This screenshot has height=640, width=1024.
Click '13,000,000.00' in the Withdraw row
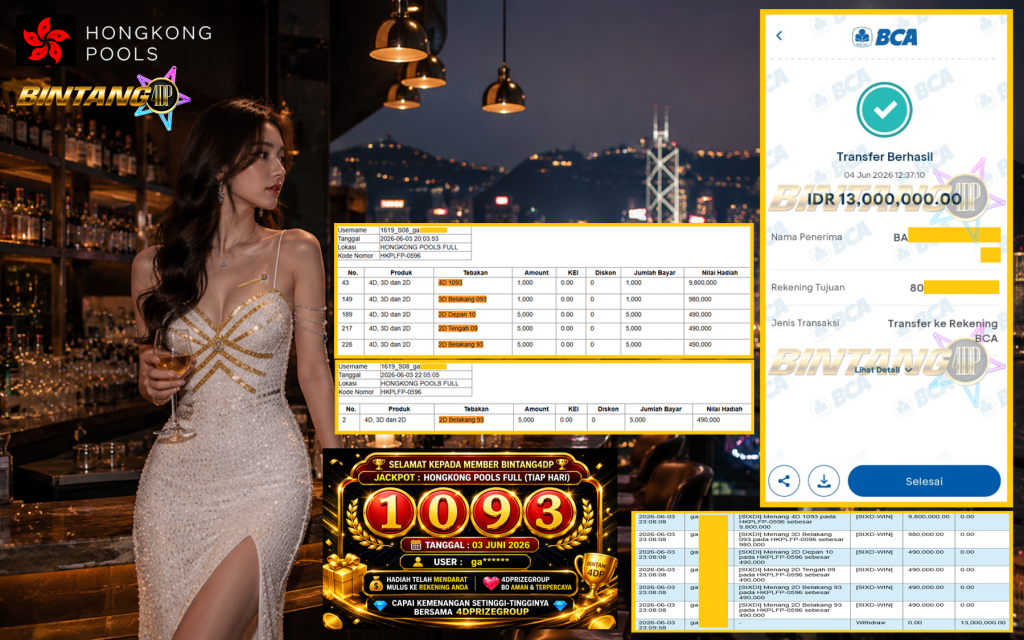(984, 622)
